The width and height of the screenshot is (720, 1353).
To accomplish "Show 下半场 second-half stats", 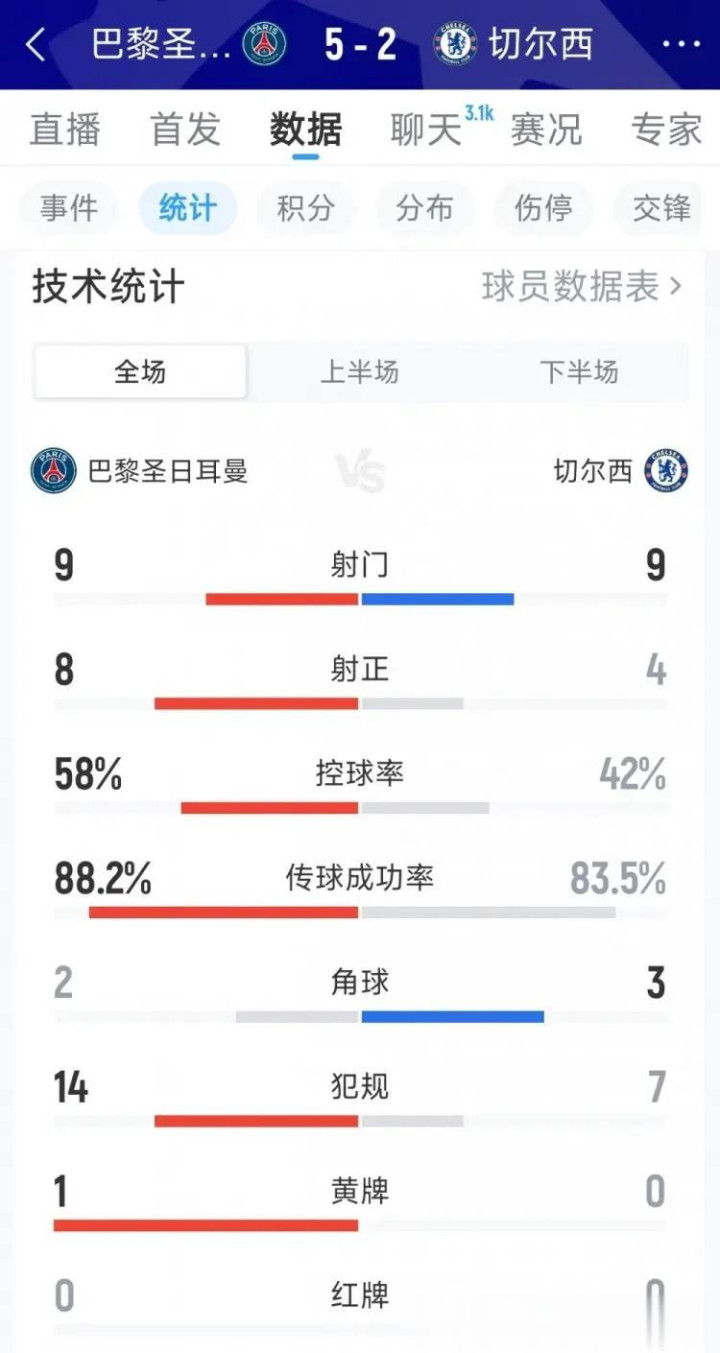I will pyautogui.click(x=579, y=372).
